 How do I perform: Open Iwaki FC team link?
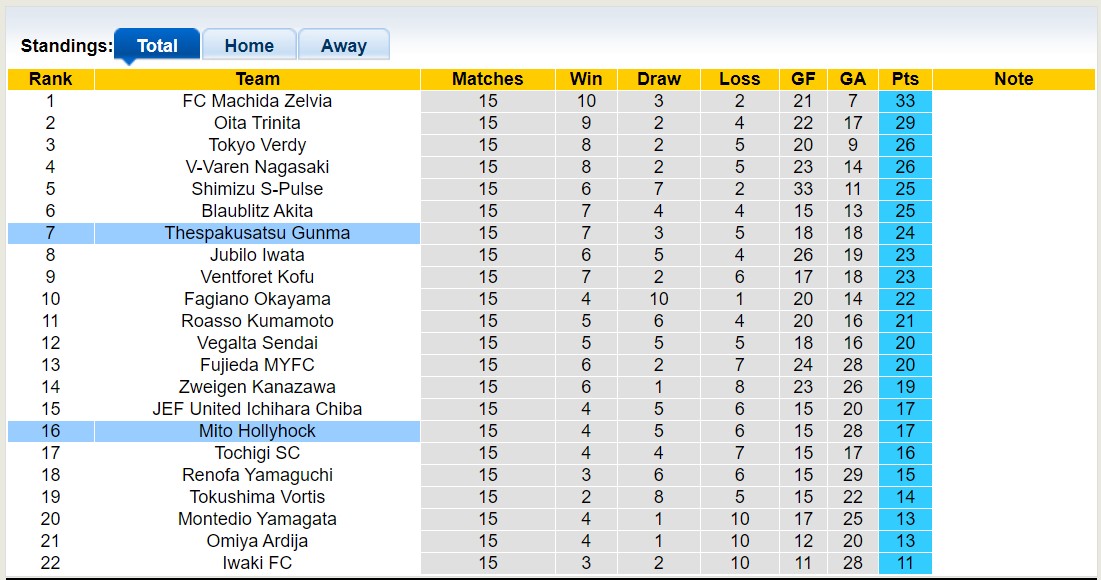257,563
